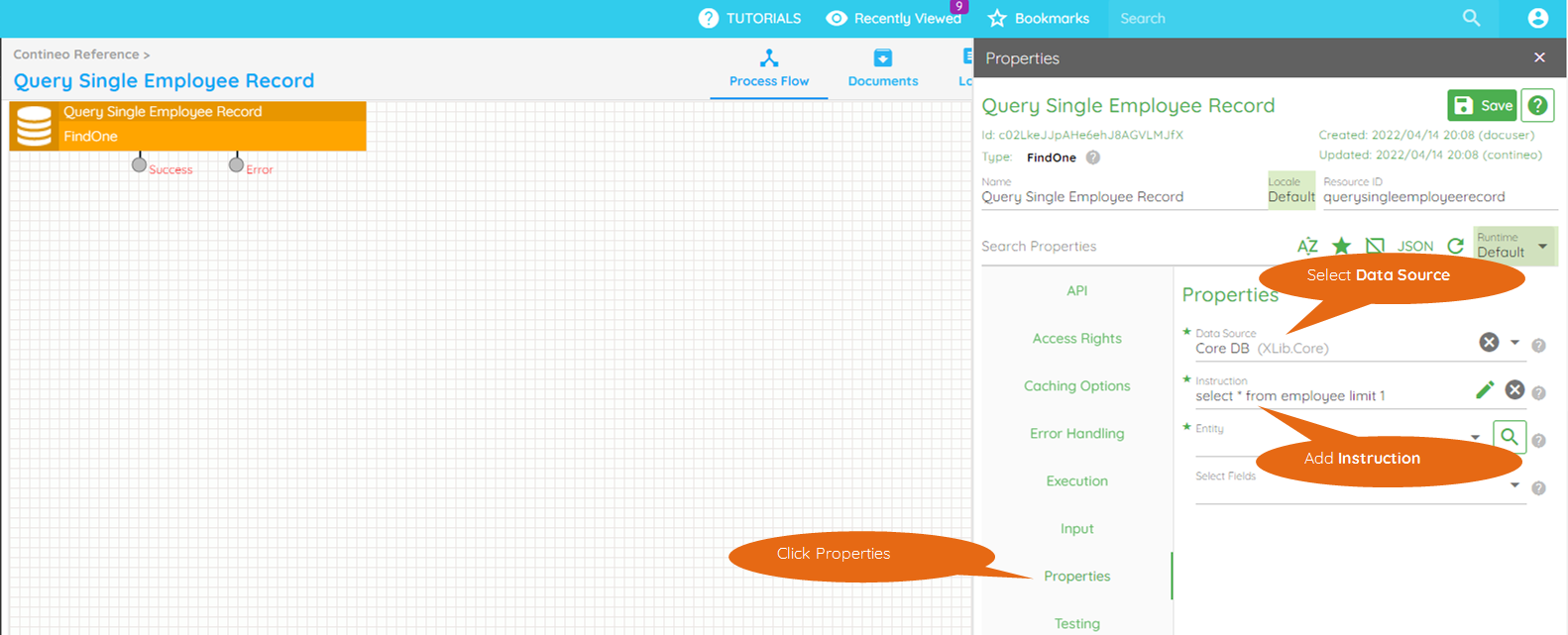
Task: Edit Instruction with the pencil icon
Action: (x=1484, y=390)
